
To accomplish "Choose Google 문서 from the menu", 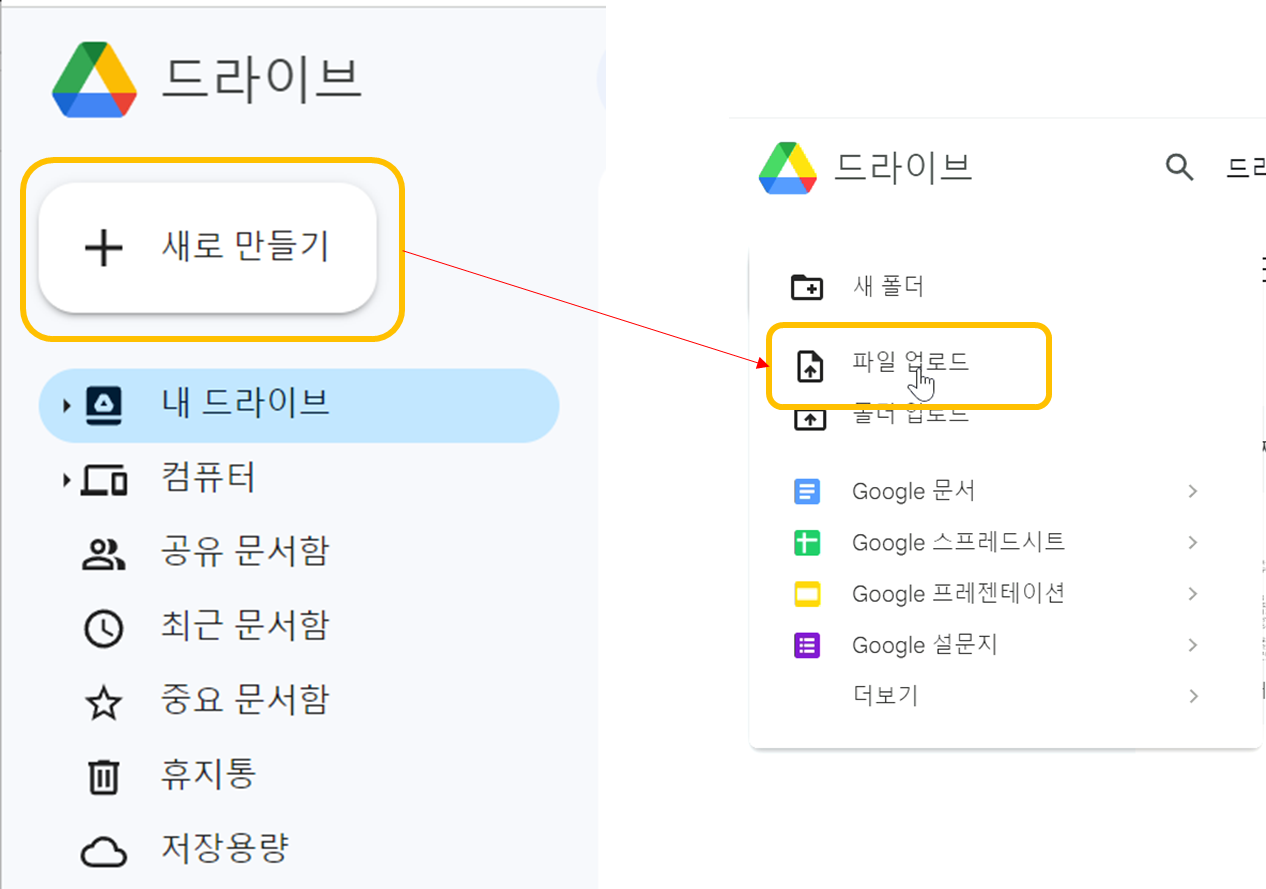I will click(x=913, y=491).
